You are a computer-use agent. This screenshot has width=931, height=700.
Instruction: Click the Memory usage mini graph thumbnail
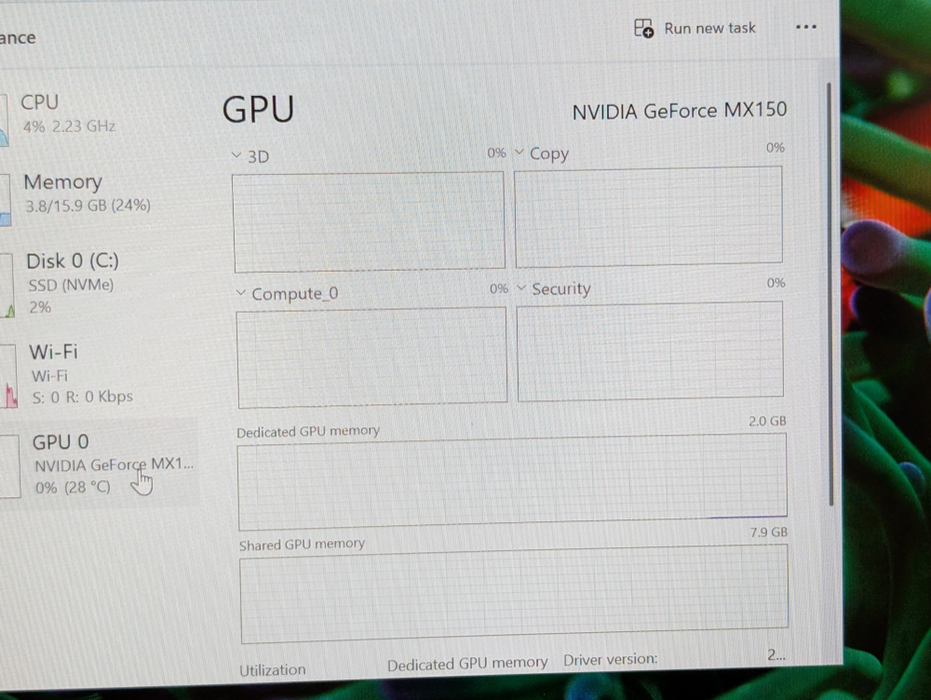pos(5,200)
